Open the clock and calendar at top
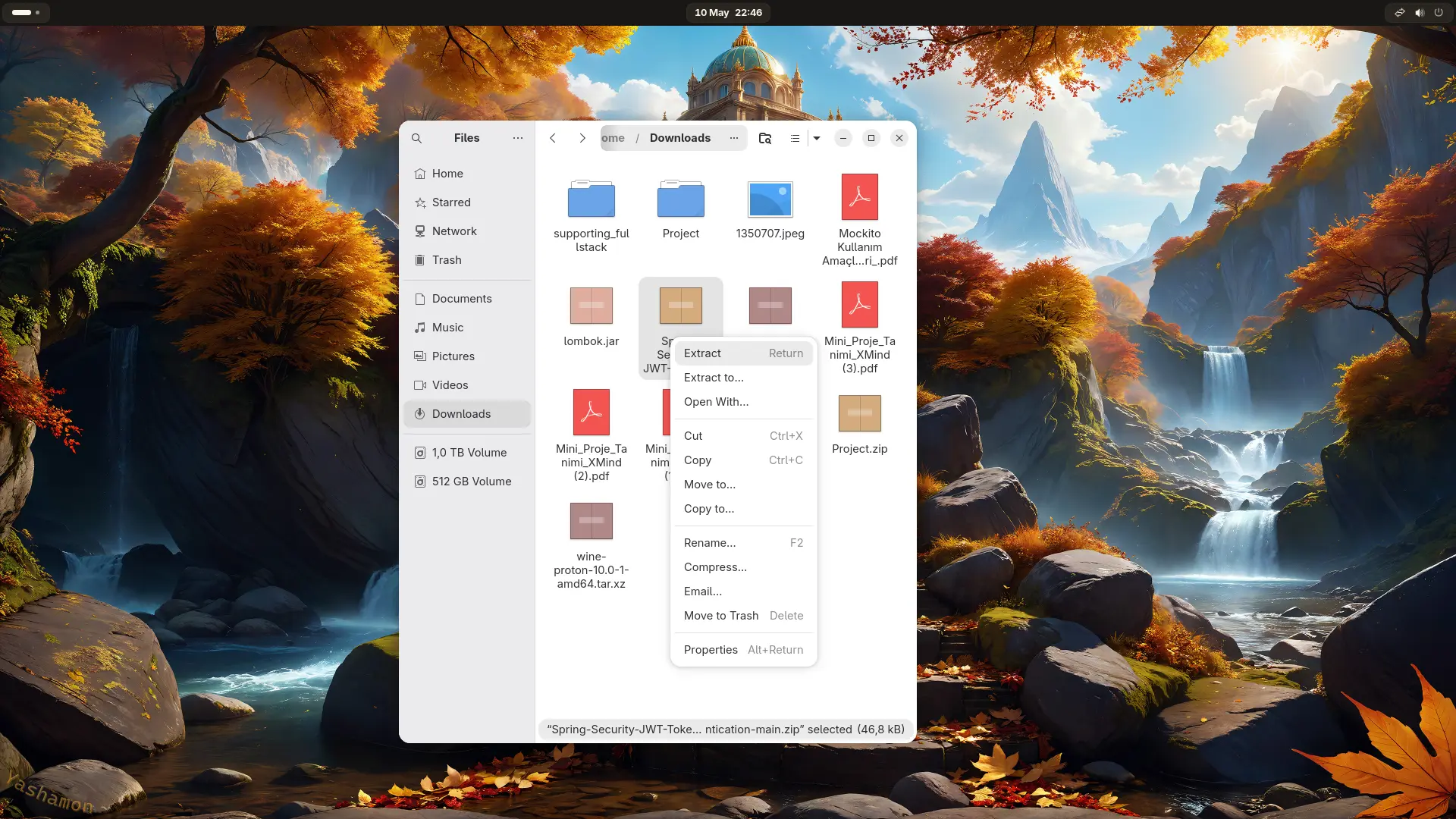Screen dimensions: 1456x819 click(728, 13)
